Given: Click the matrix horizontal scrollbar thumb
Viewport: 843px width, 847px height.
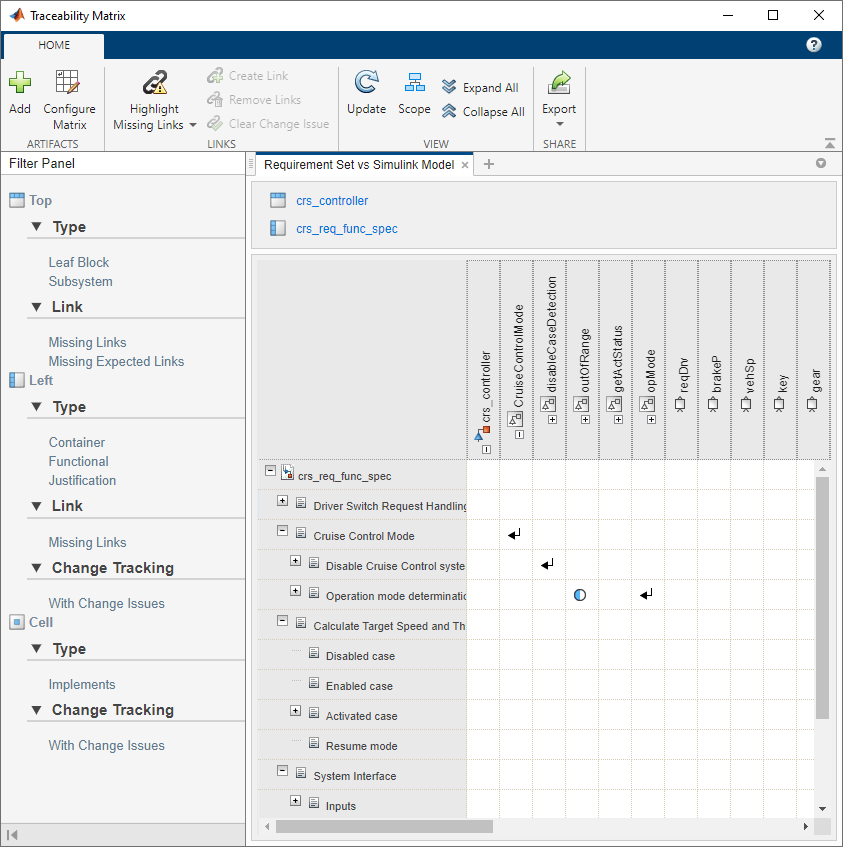Looking at the screenshot, I should click(x=385, y=826).
